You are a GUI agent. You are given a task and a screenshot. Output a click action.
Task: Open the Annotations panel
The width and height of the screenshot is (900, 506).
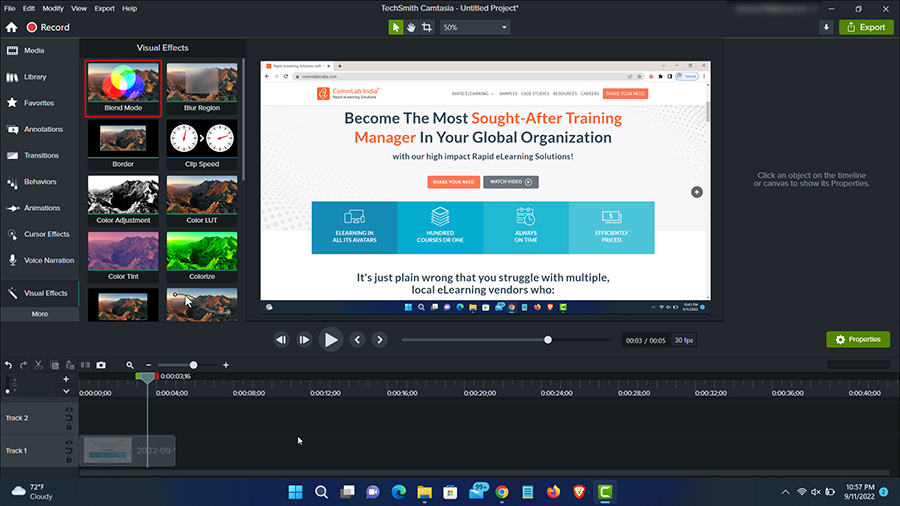[x=40, y=129]
